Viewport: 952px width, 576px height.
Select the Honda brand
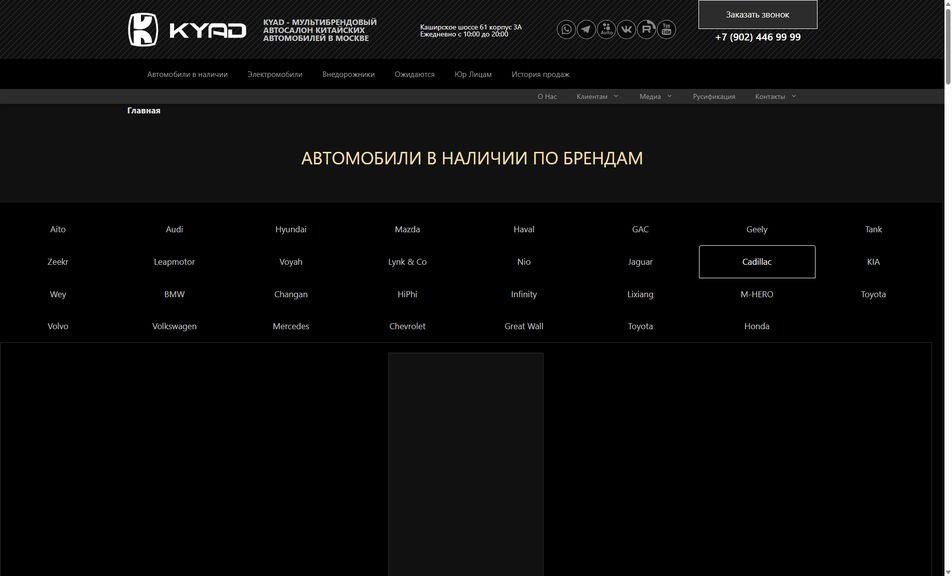pos(757,327)
